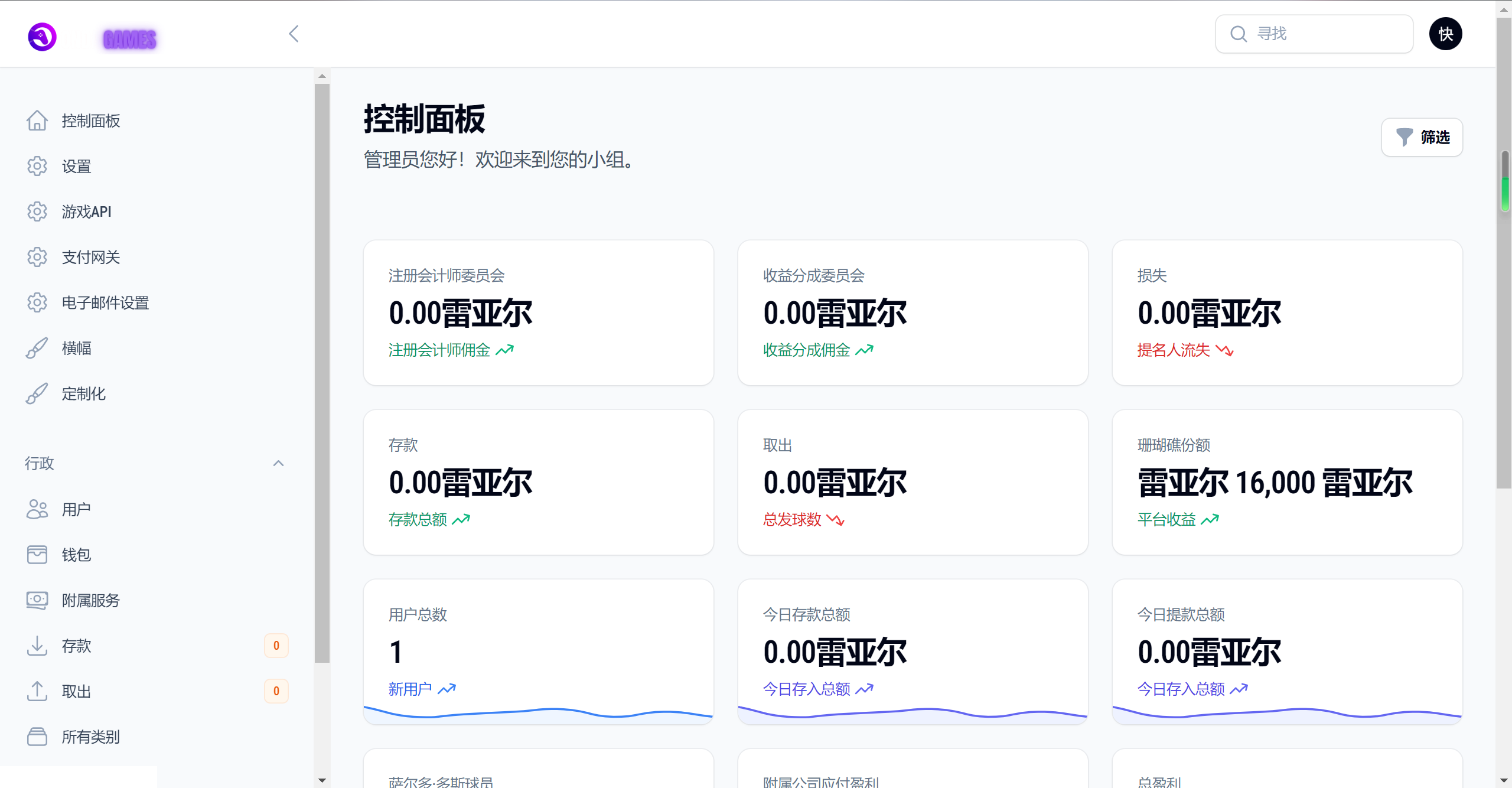The width and height of the screenshot is (1512, 788).
Task: Click the purple game logo icon
Action: point(42,37)
